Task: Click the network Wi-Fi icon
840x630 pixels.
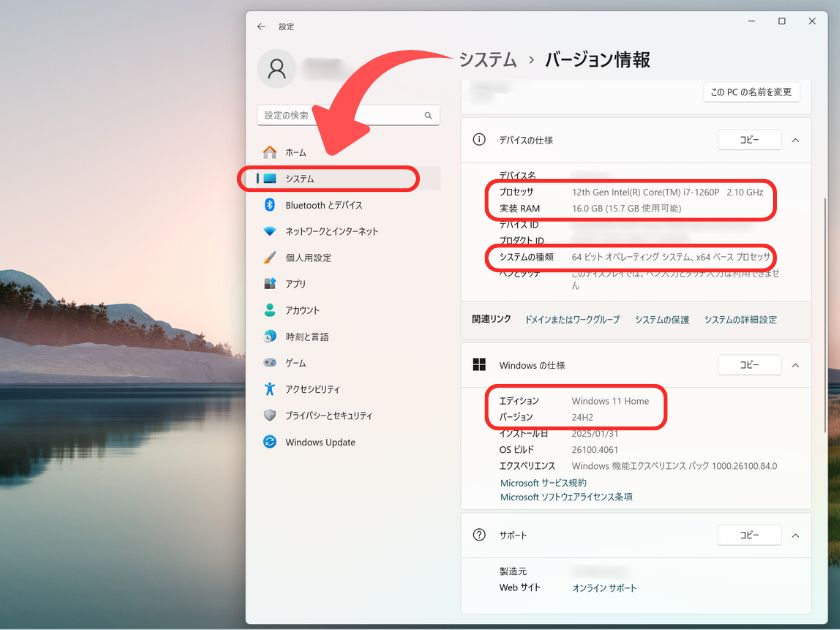Action: [x=269, y=231]
